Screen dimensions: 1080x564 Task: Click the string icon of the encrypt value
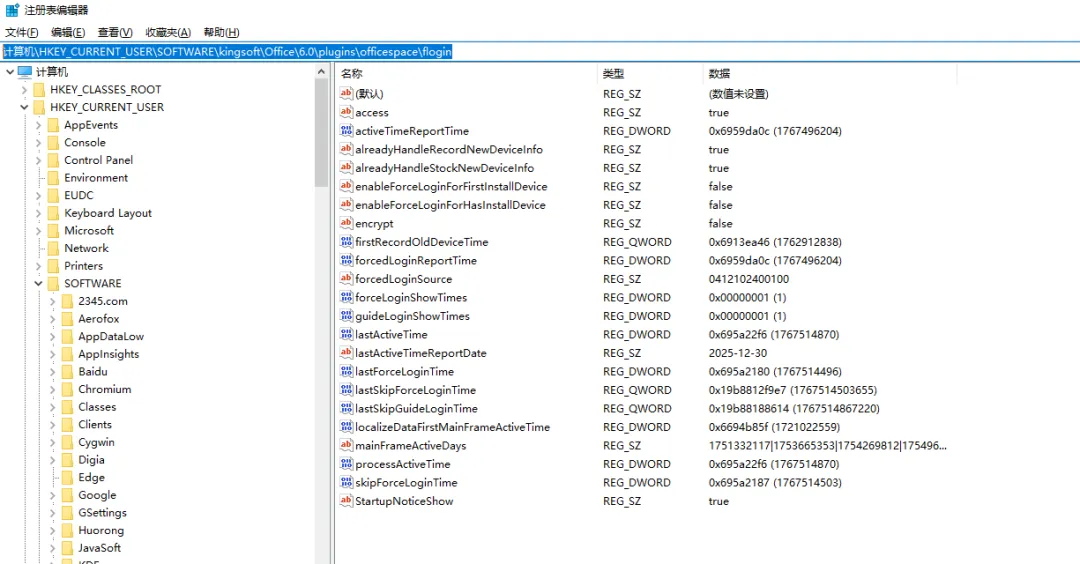[346, 223]
